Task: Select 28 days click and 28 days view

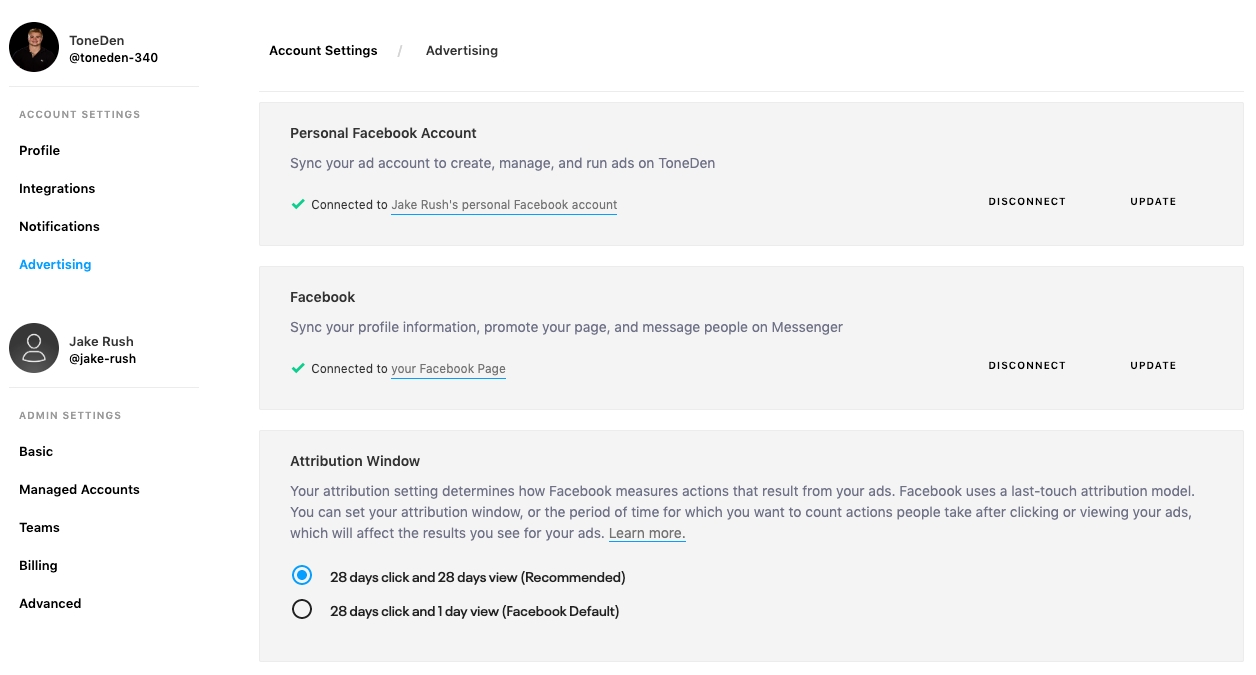Action: click(x=302, y=576)
